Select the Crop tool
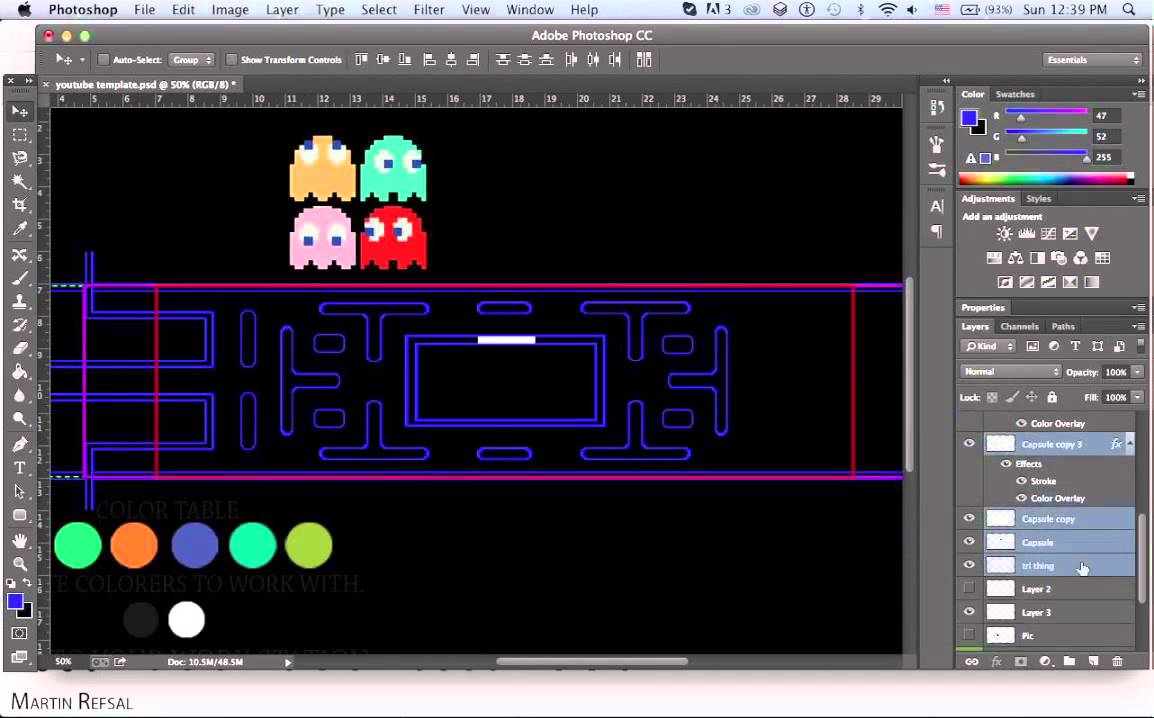Screen dimensions: 1154x718 20,205
